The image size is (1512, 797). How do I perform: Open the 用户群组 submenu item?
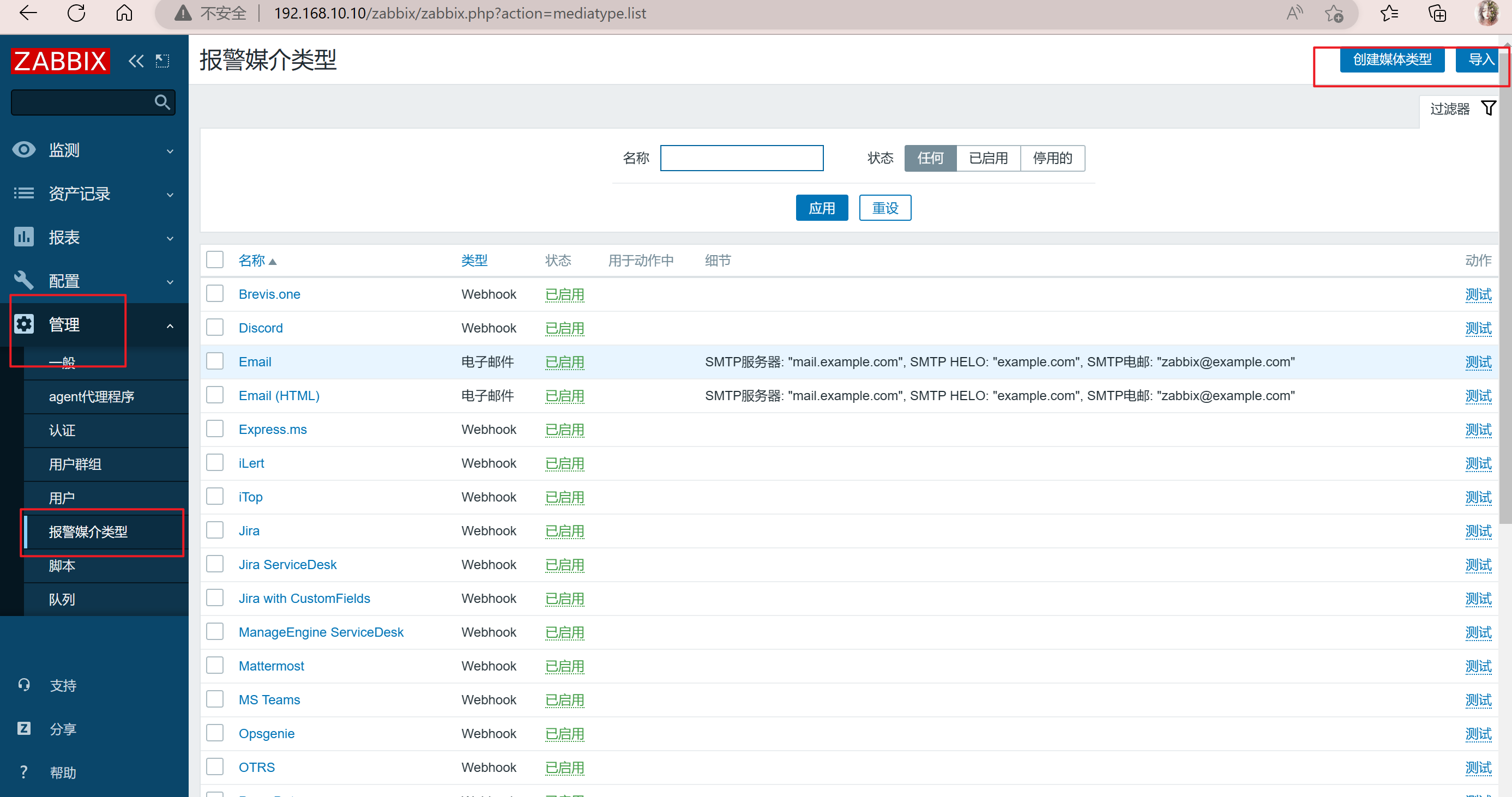106,464
